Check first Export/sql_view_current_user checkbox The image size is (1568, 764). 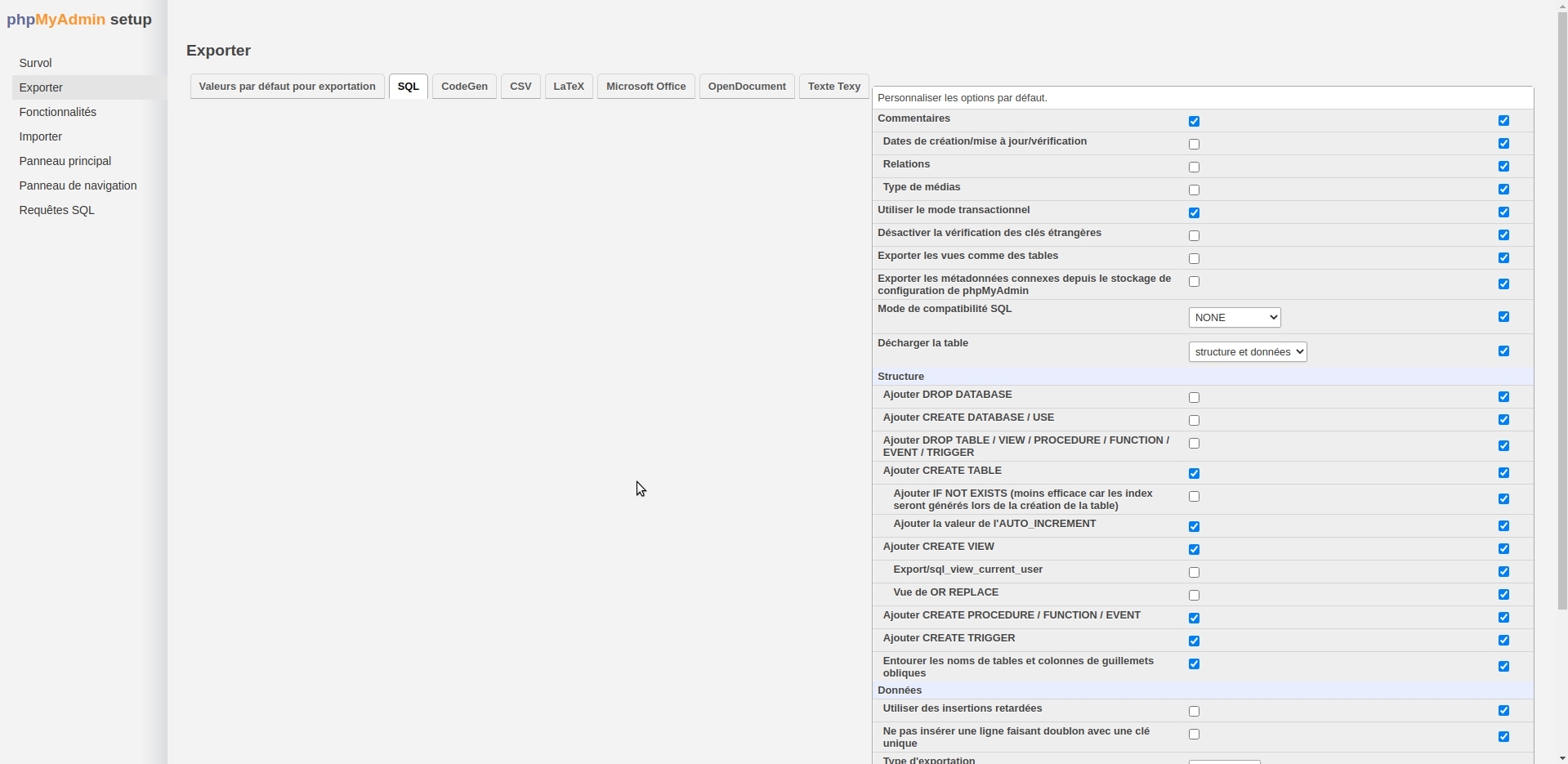[x=1194, y=573]
